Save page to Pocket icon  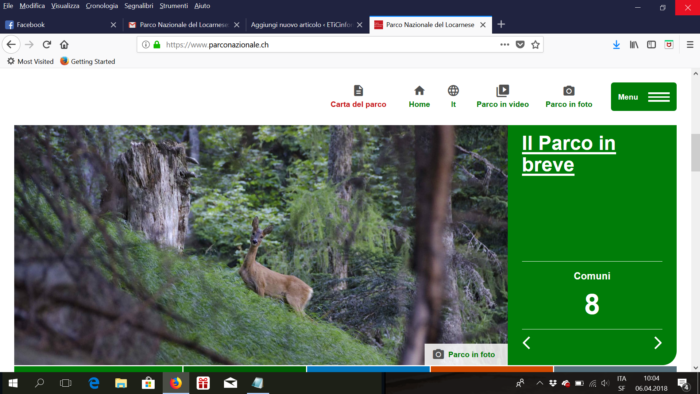[x=520, y=44]
